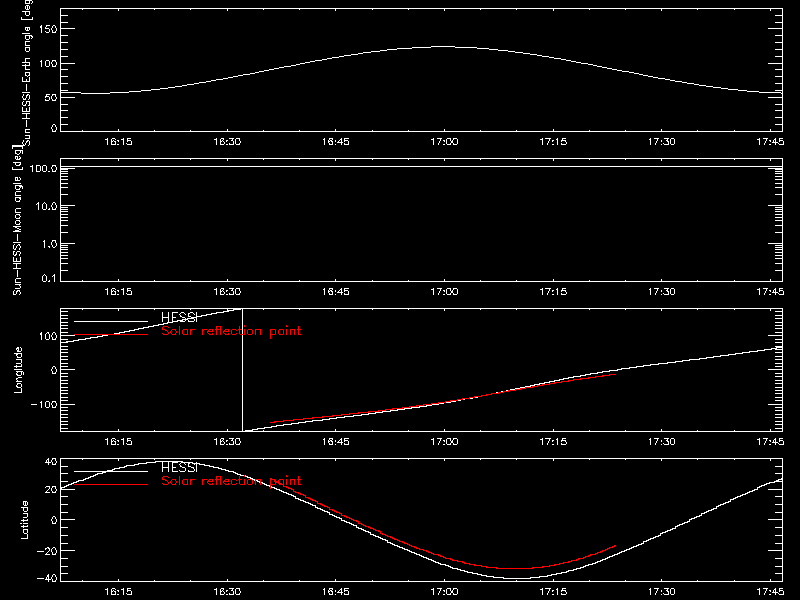800x600 pixels.
Task: Click the peak of the Sun-HESSI-Earth angle curve
Action: [443, 46]
